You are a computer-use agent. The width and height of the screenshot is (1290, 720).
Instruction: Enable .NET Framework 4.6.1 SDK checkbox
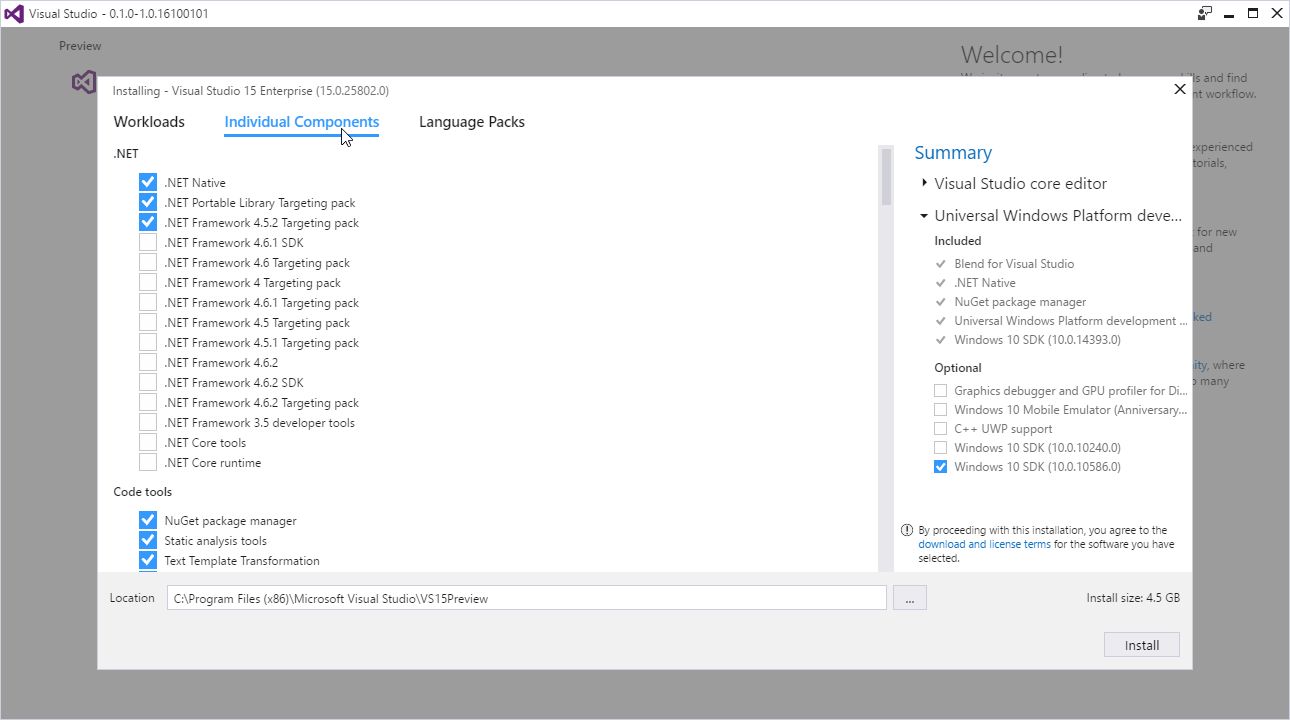(148, 243)
